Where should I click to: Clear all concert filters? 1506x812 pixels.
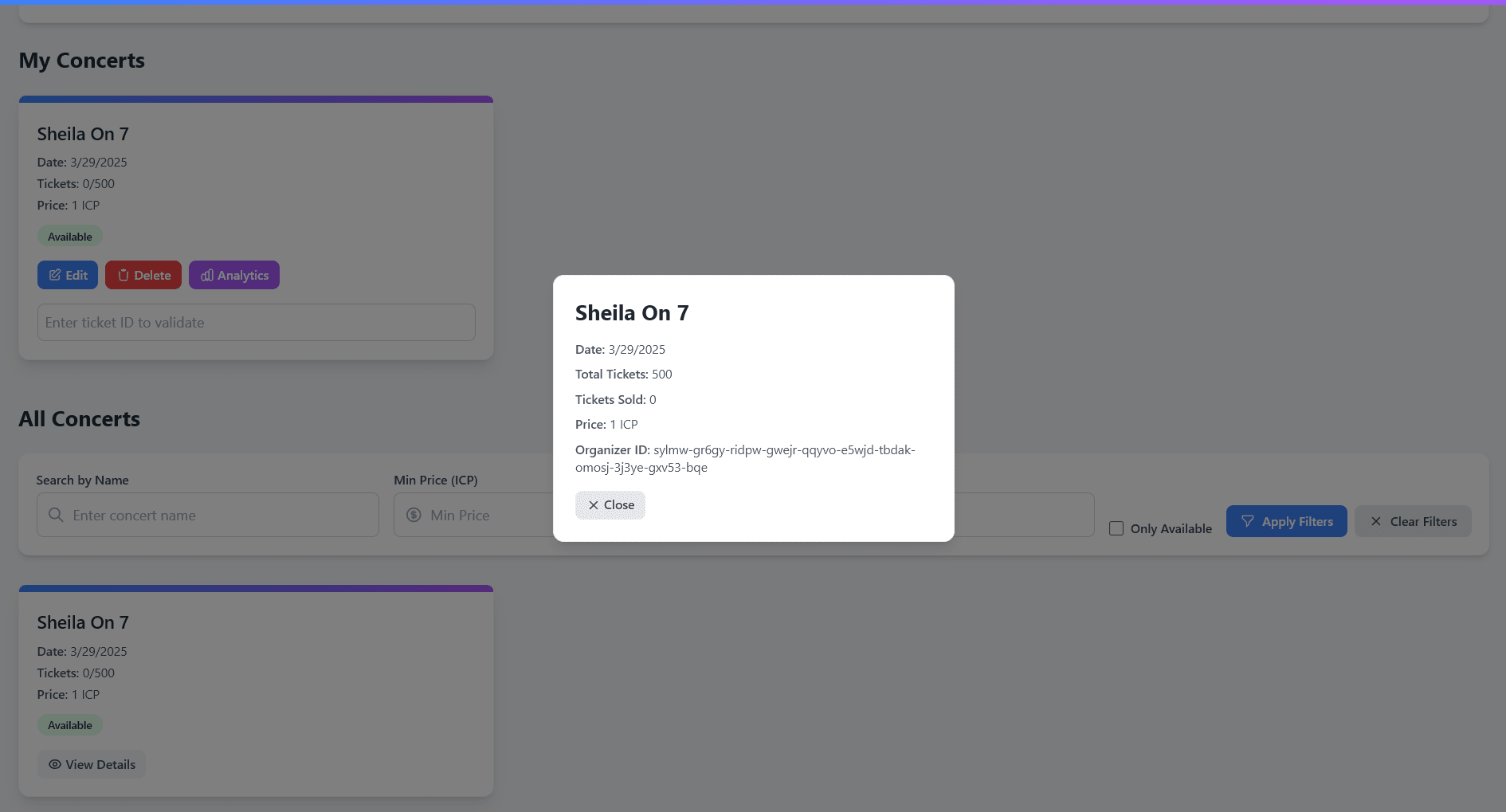[1413, 521]
